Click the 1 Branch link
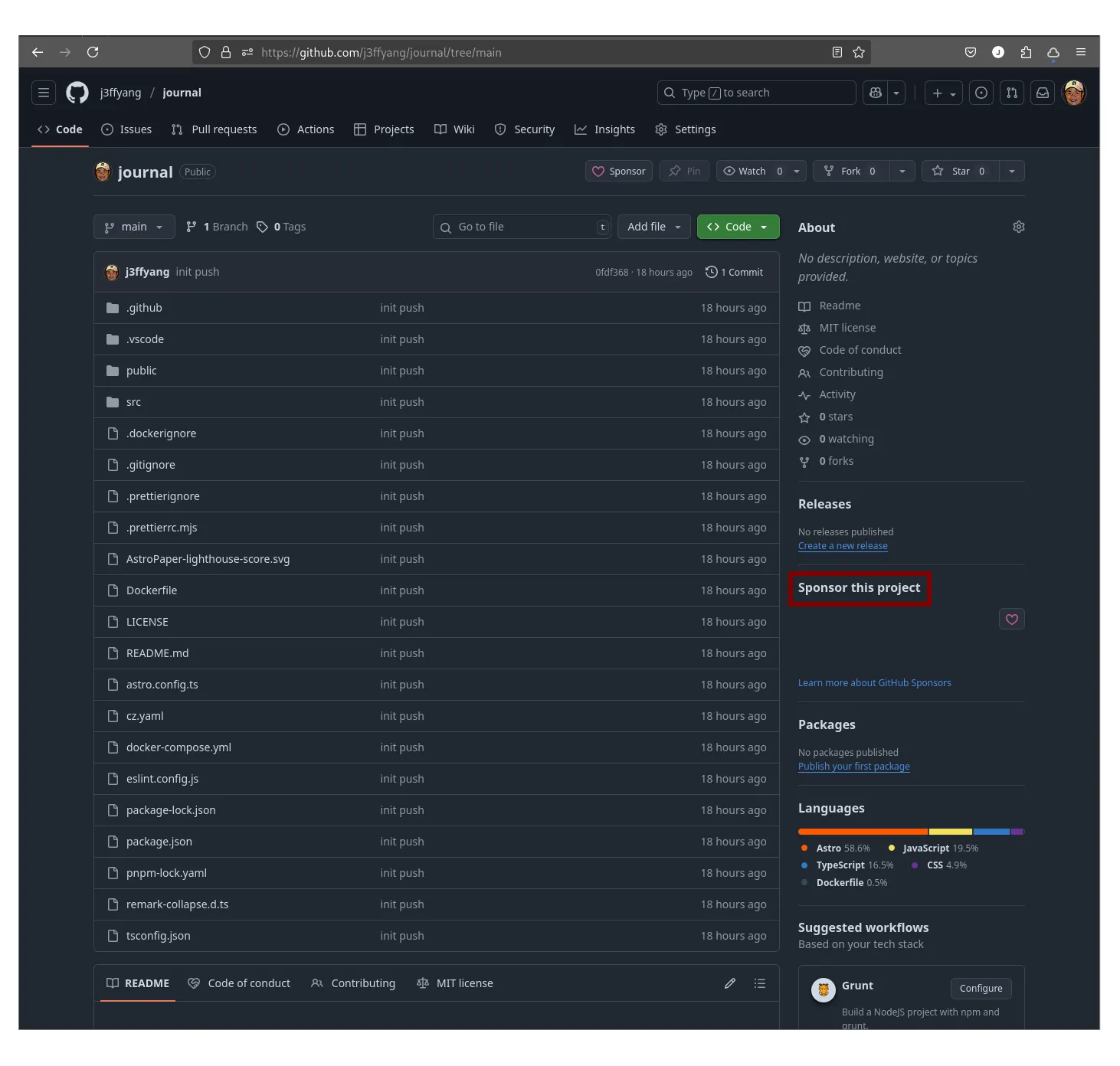Image resolution: width=1120 pixels, height=1066 pixels. [218, 227]
